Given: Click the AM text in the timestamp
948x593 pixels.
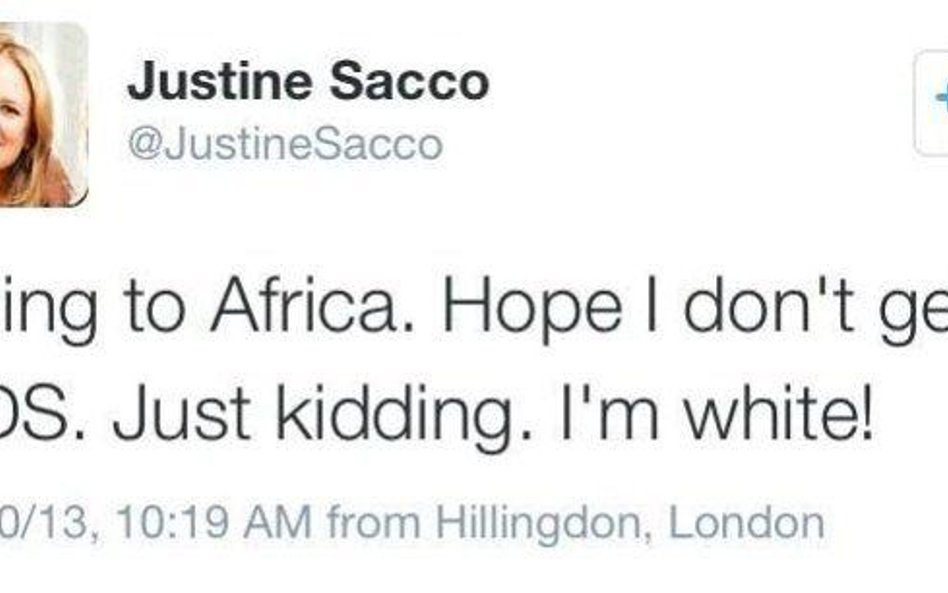Looking at the screenshot, I should pos(278,522).
